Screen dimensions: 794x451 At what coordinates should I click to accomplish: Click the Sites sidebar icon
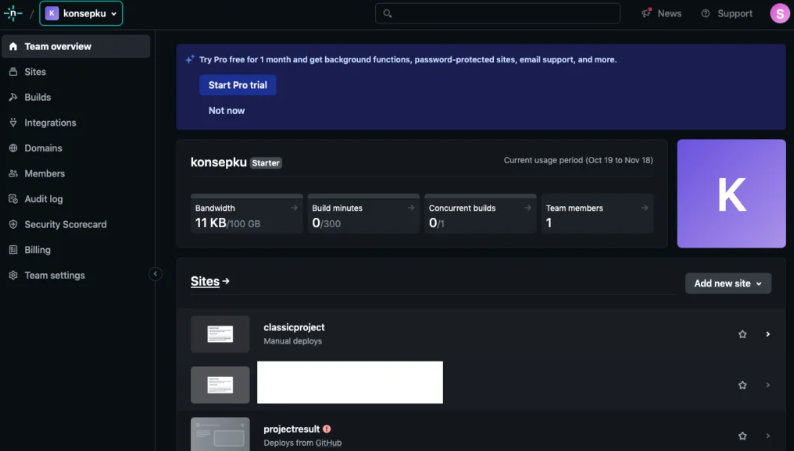point(13,71)
